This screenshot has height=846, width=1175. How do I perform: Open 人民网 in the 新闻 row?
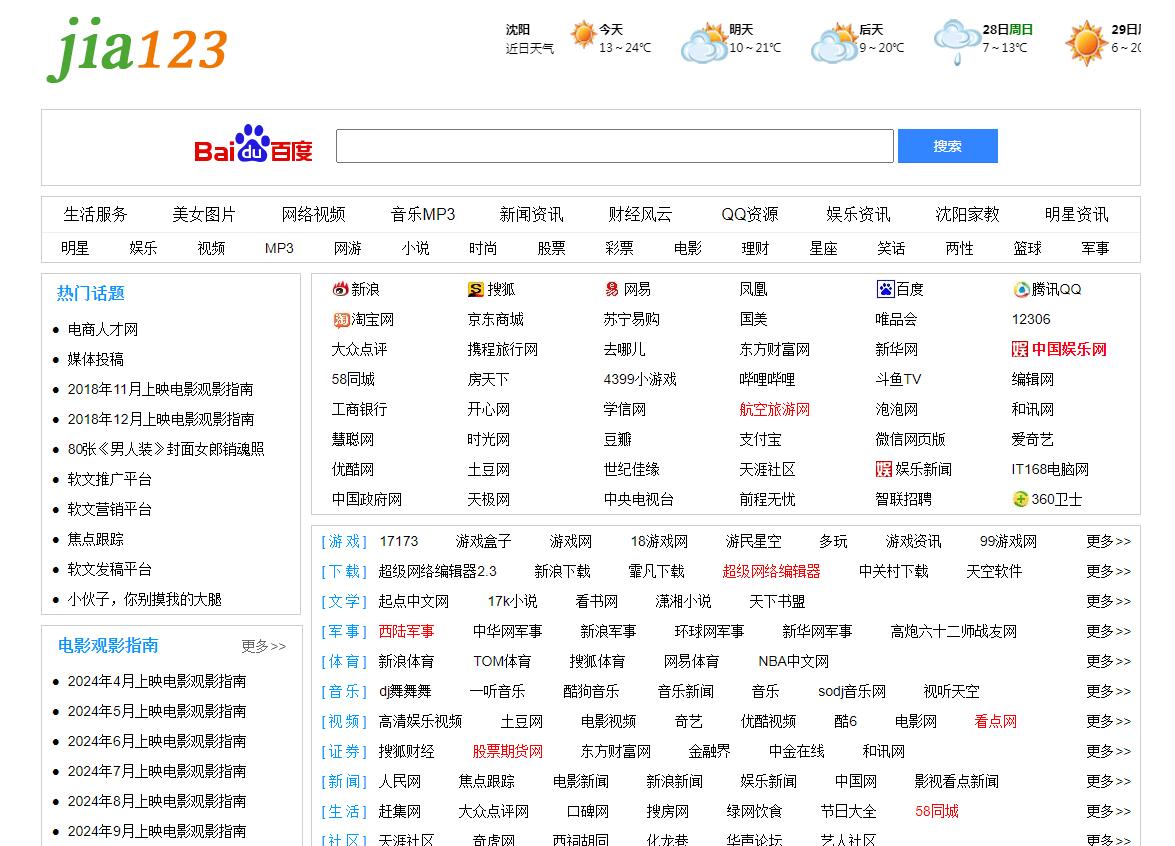pos(399,781)
